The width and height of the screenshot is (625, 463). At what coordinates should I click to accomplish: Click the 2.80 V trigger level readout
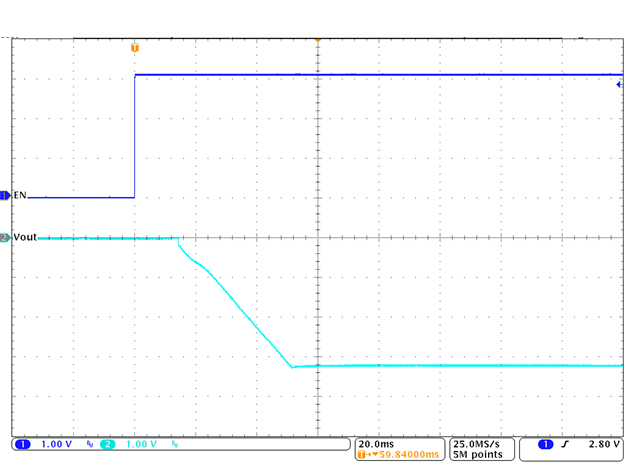603,443
